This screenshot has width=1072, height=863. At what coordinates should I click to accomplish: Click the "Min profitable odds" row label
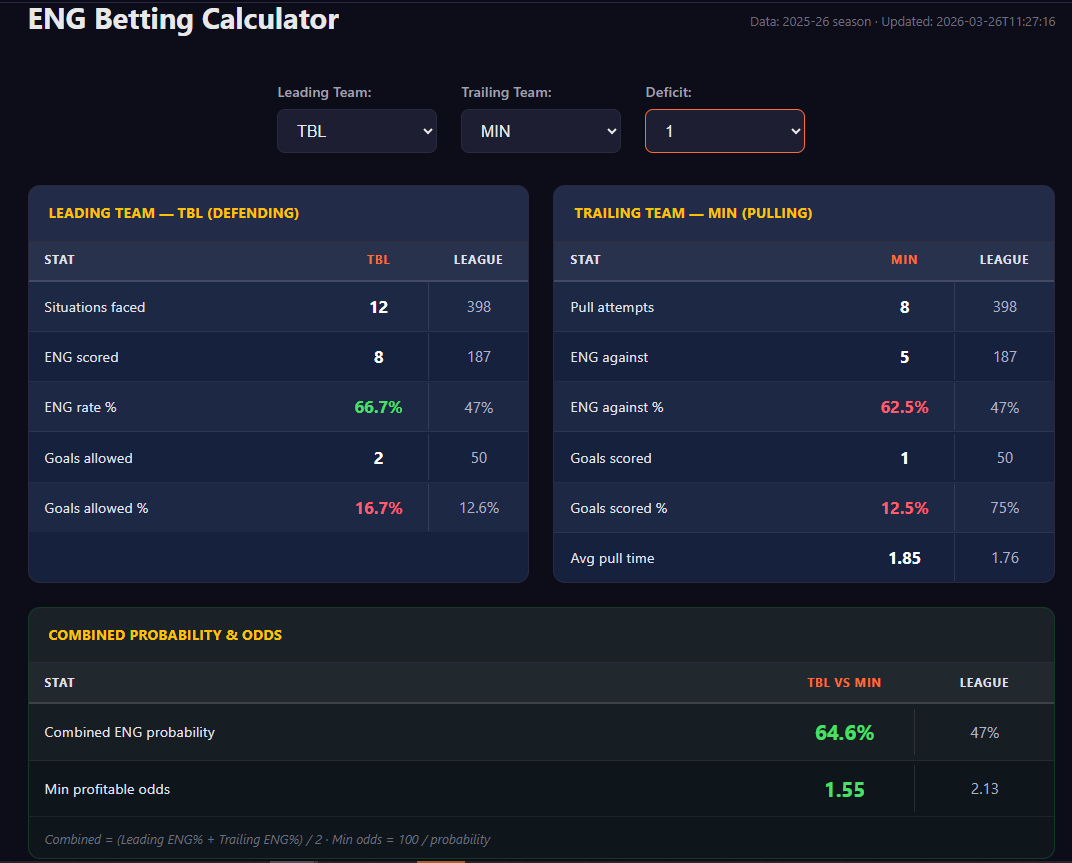107,790
